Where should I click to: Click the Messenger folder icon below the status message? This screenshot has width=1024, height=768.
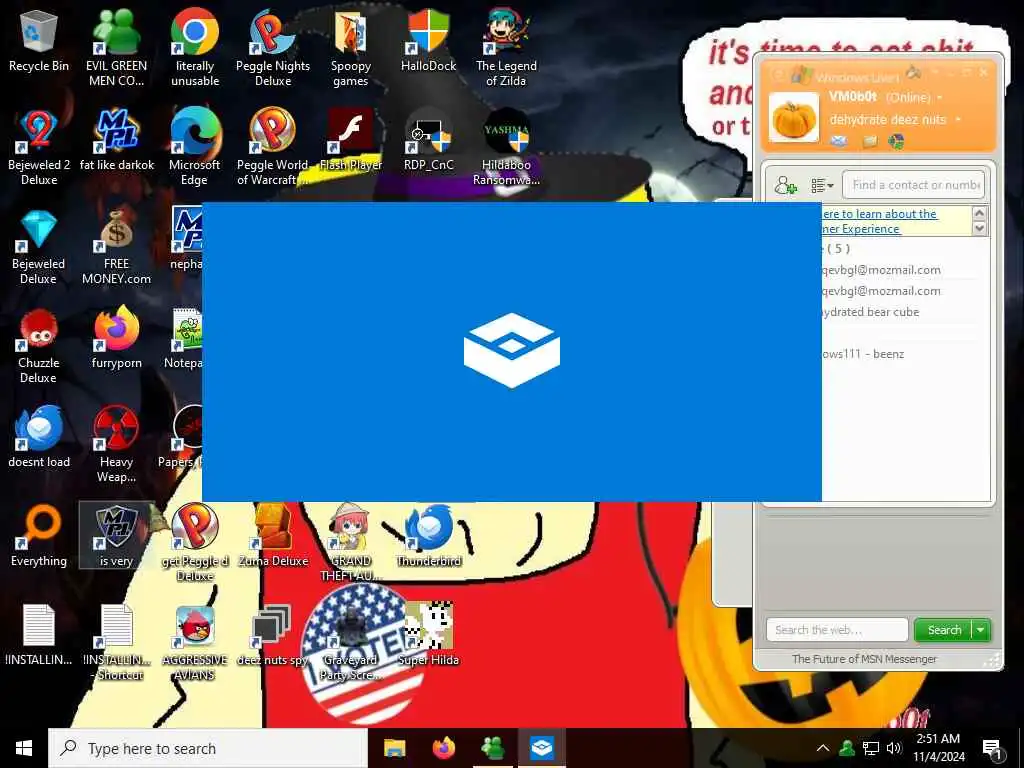click(870, 141)
